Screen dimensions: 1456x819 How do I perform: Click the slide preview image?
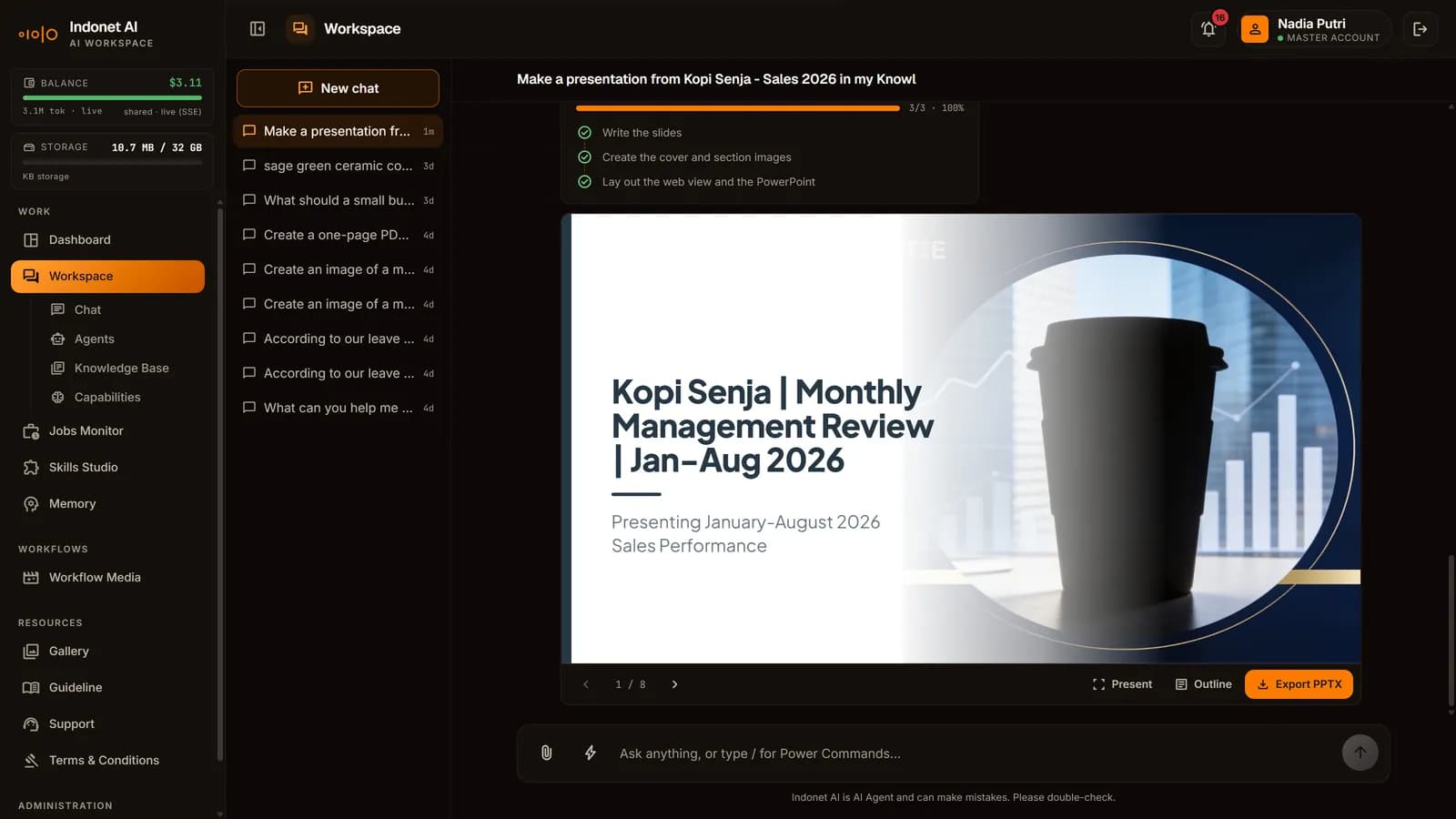(x=961, y=439)
